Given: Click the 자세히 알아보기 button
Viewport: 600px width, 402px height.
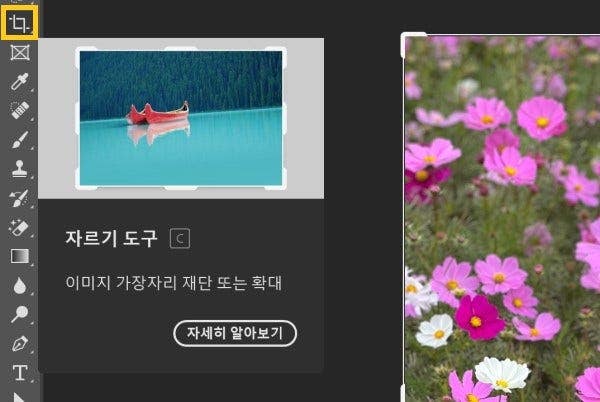Looking at the screenshot, I should coord(235,333).
